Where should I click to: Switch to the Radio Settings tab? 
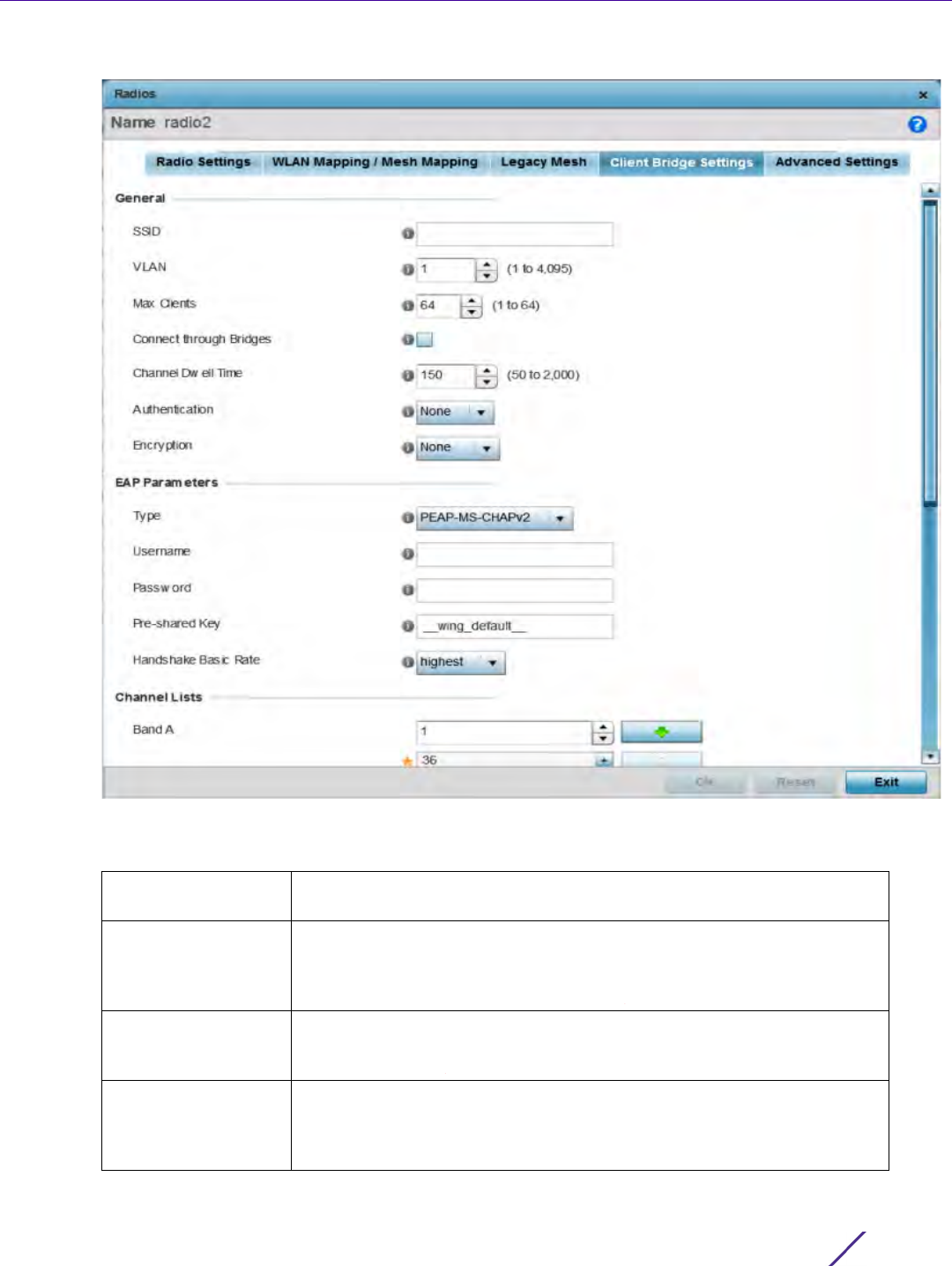[x=204, y=162]
